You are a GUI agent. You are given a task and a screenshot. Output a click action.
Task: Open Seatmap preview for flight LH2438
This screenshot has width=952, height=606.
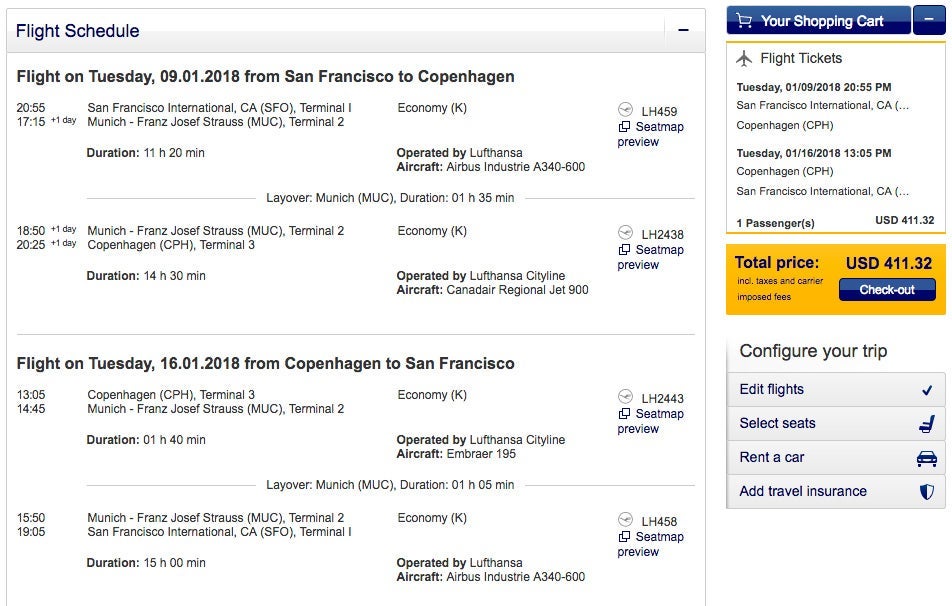coord(650,257)
